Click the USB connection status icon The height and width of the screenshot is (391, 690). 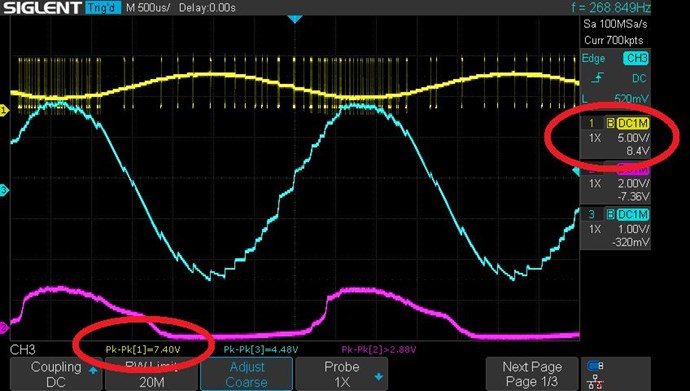[595, 365]
